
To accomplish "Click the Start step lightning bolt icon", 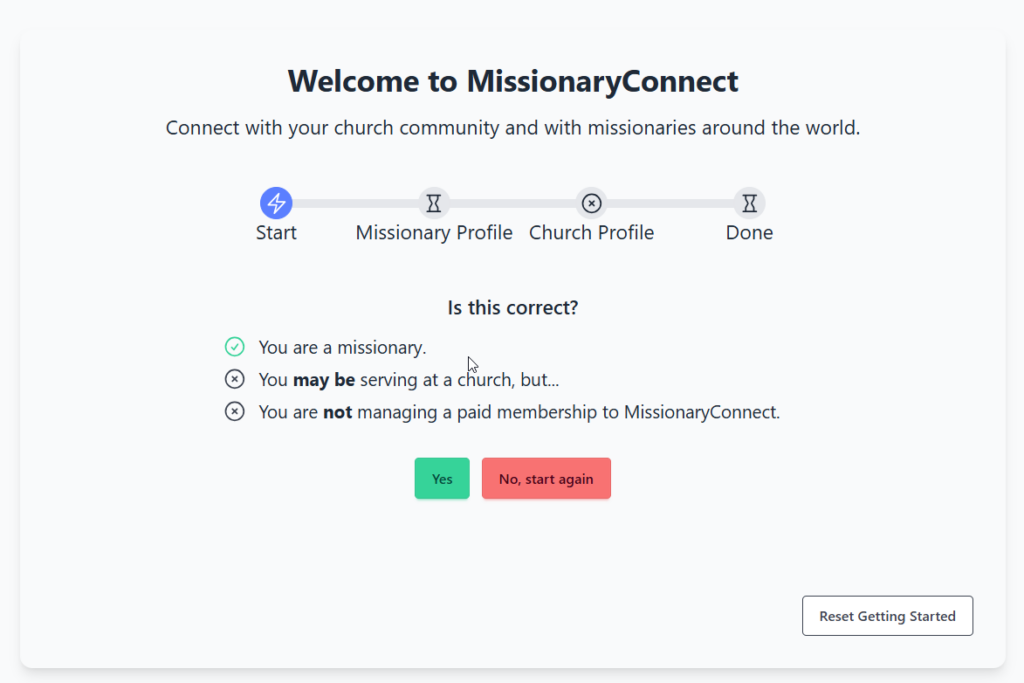I will point(276,203).
